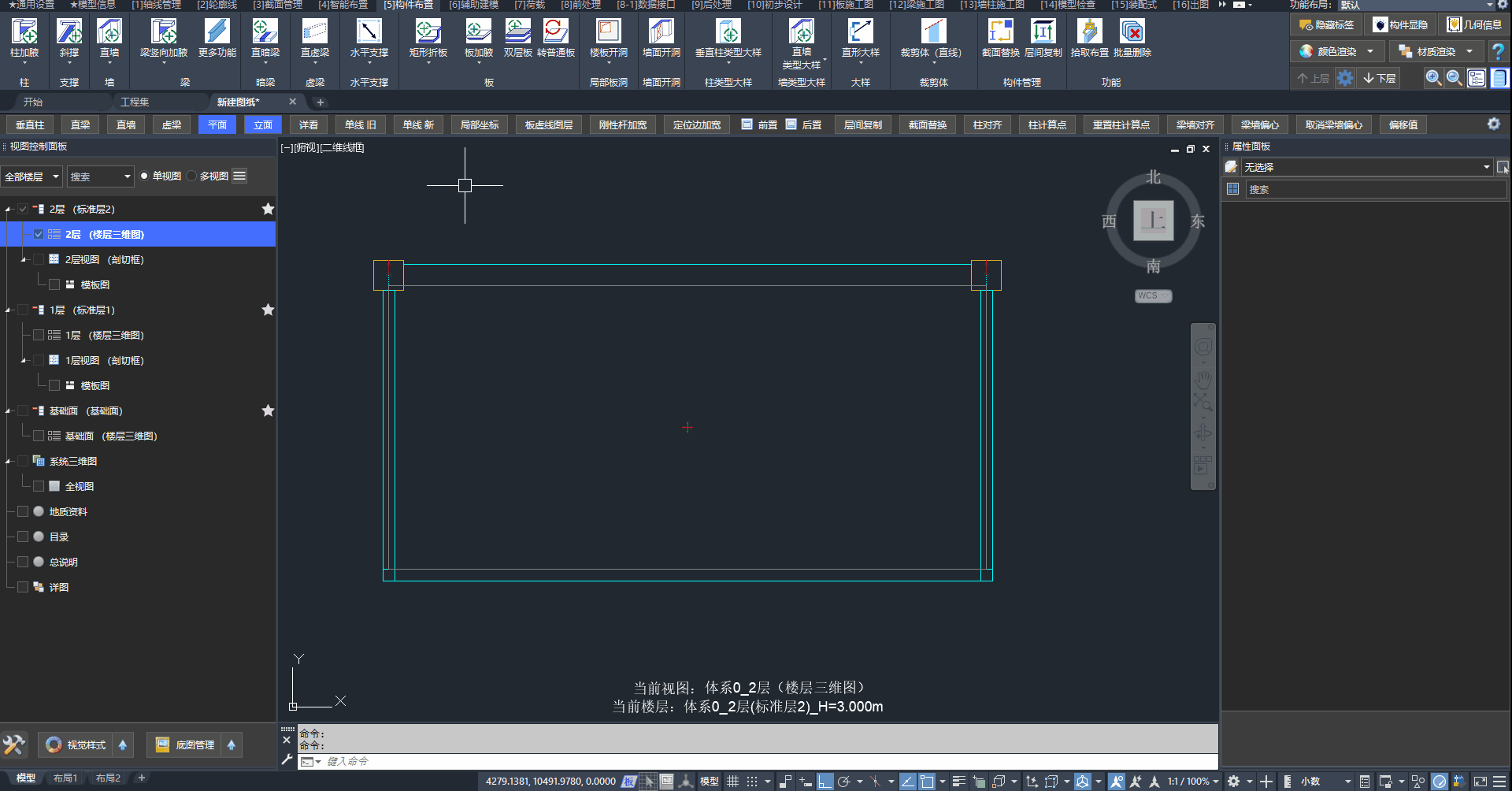
Task: Select the 矩形折板 rectangular folded plate tool
Action: click(428, 39)
